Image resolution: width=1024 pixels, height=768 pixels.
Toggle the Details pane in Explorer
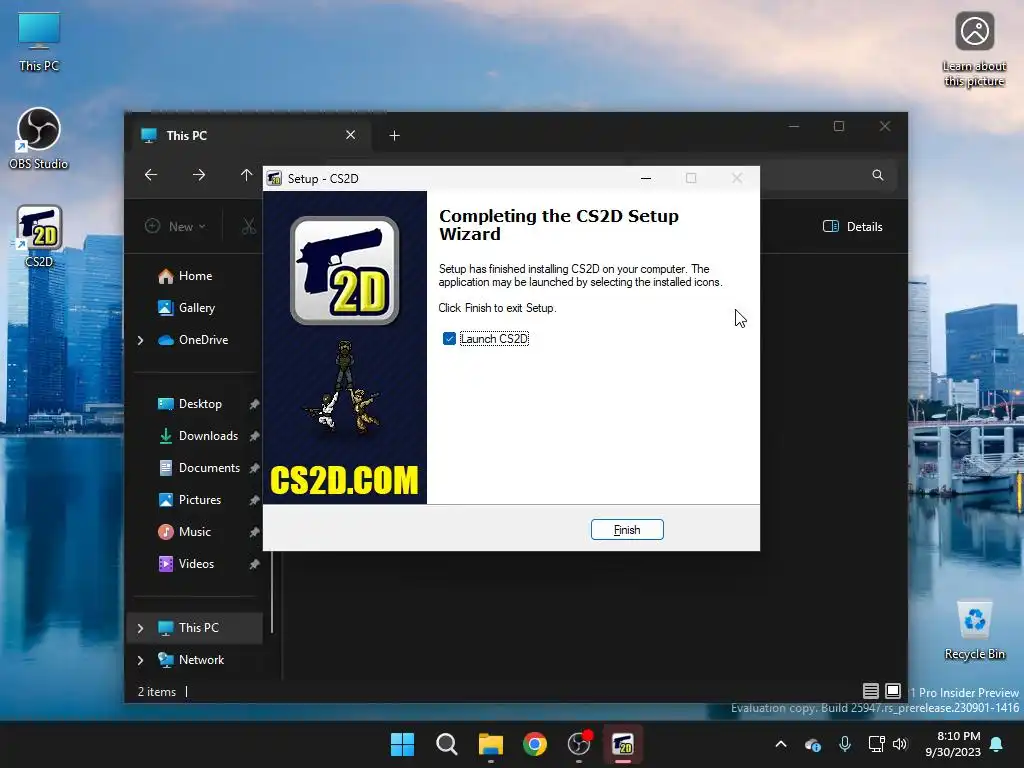853,227
